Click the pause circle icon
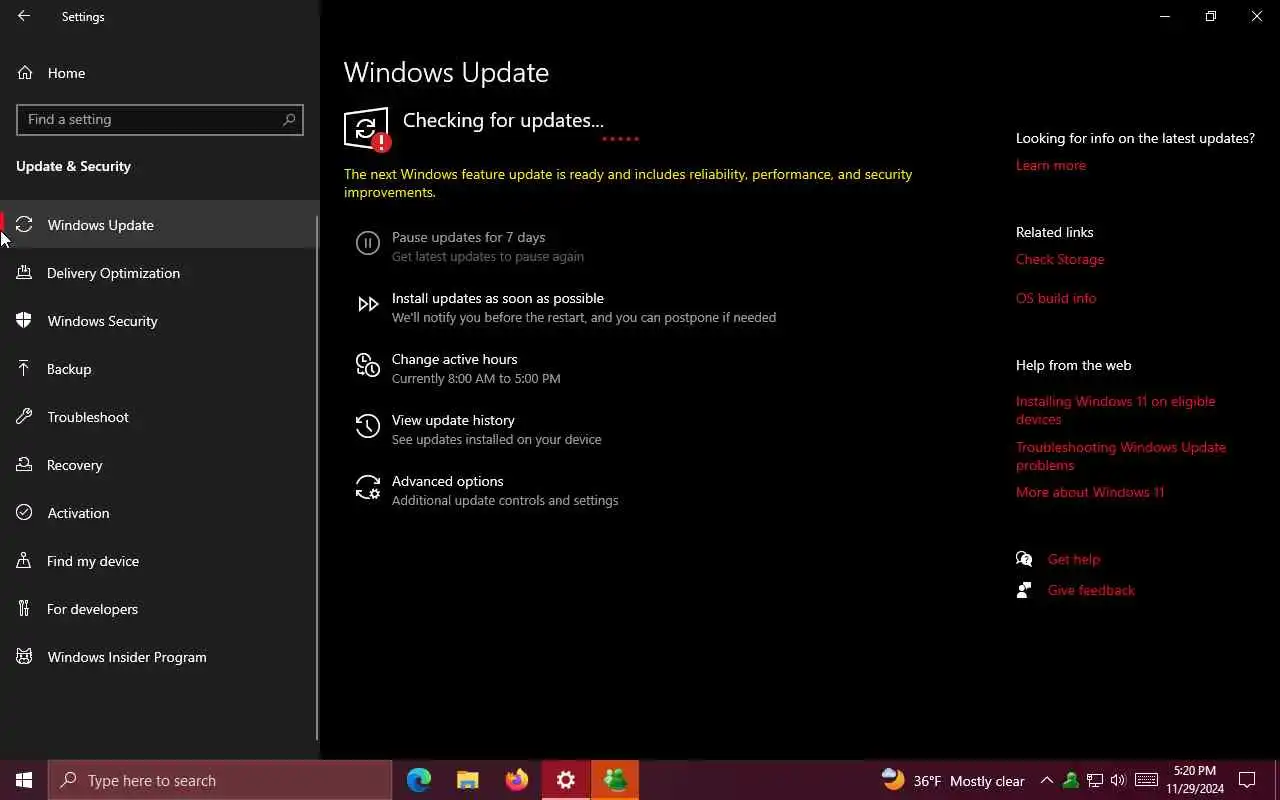 pos(368,243)
